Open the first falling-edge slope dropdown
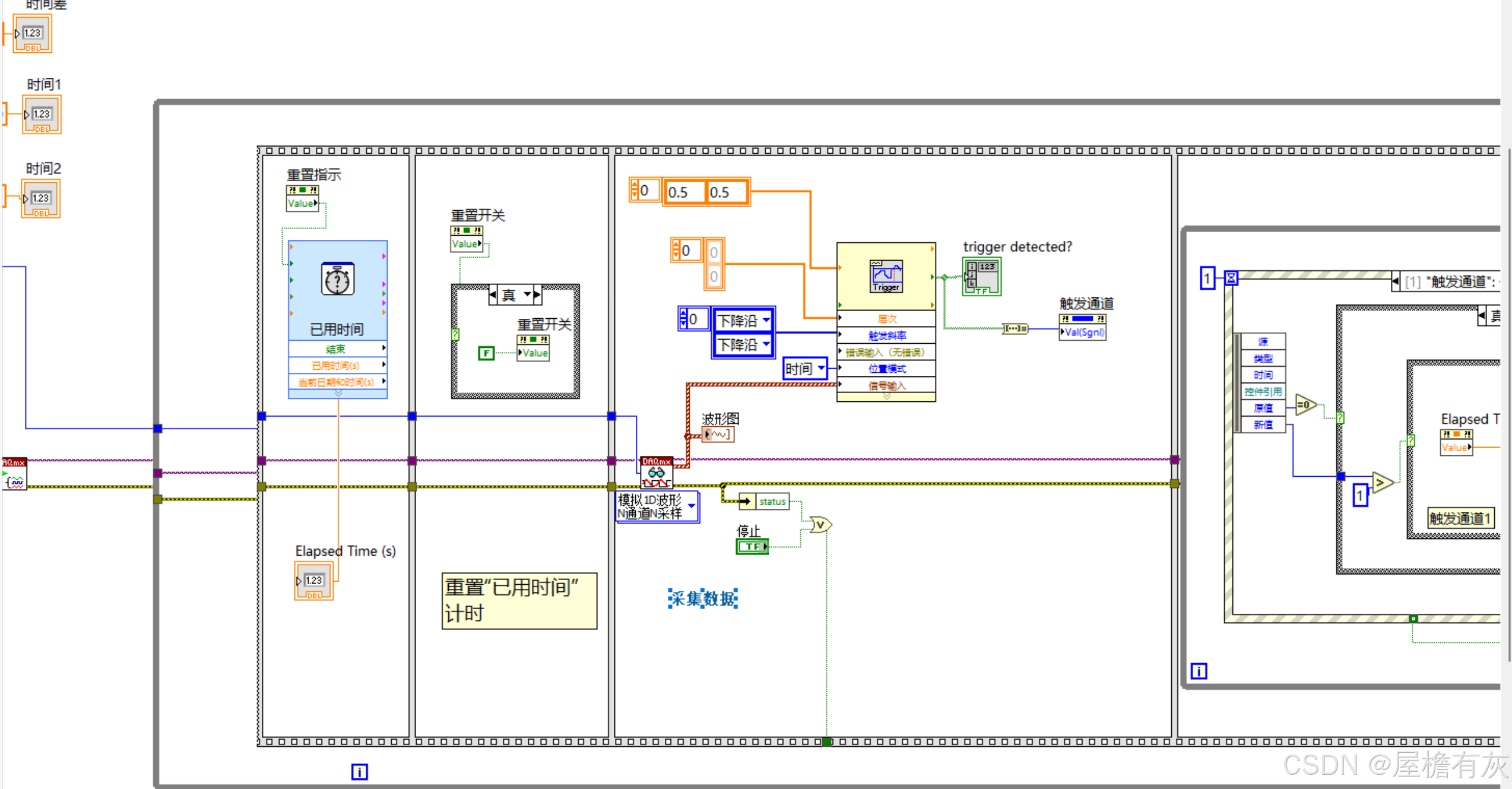Screen dimensions: 1512x789 click(x=766, y=321)
